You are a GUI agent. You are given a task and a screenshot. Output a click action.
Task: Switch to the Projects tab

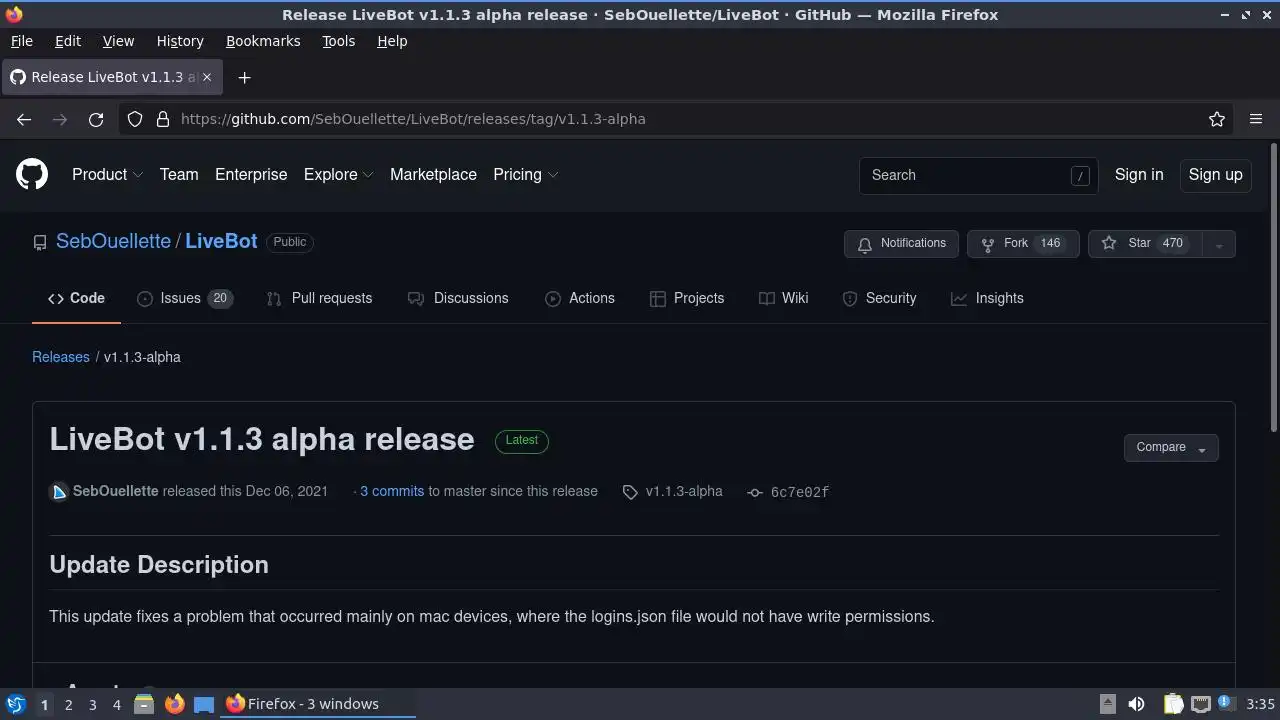(x=687, y=298)
